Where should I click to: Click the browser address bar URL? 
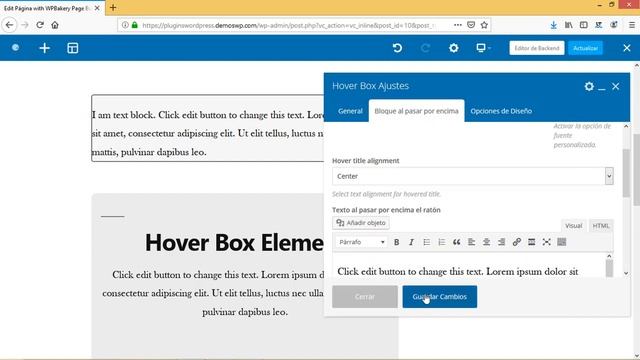pos(288,25)
